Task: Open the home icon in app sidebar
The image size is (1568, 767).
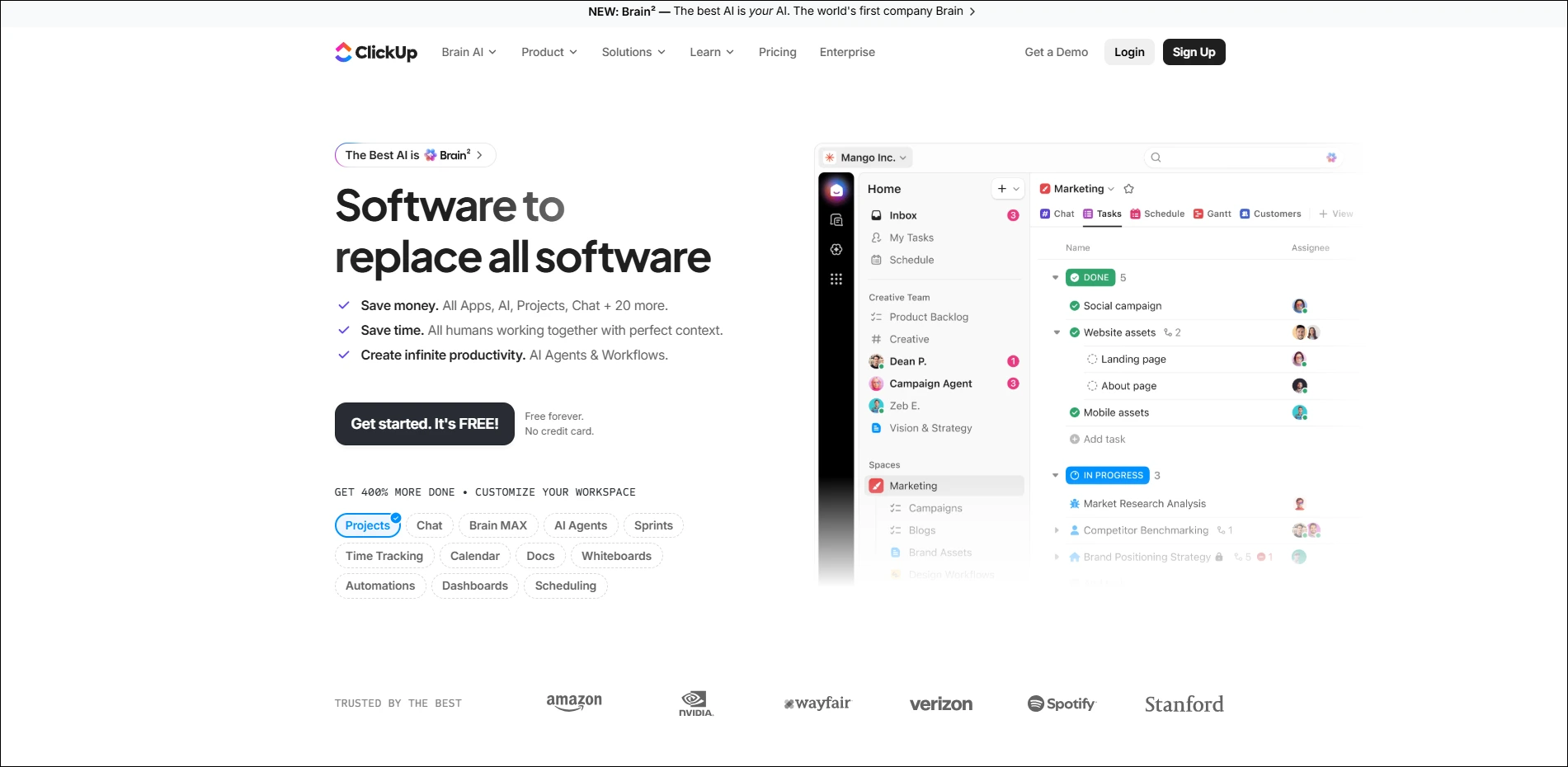Action: pyautogui.click(x=836, y=191)
